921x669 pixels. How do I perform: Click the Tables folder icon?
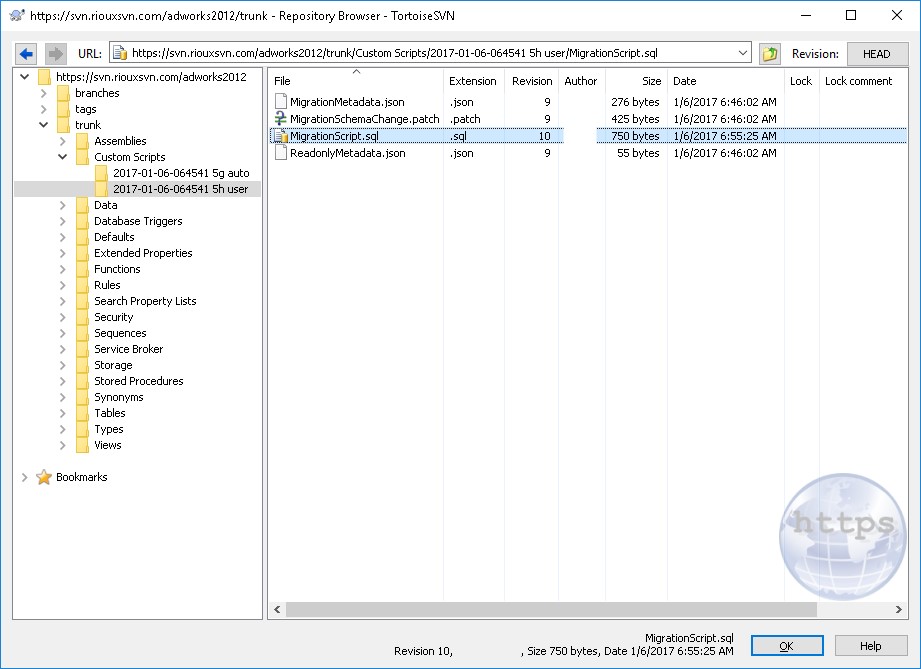point(82,413)
